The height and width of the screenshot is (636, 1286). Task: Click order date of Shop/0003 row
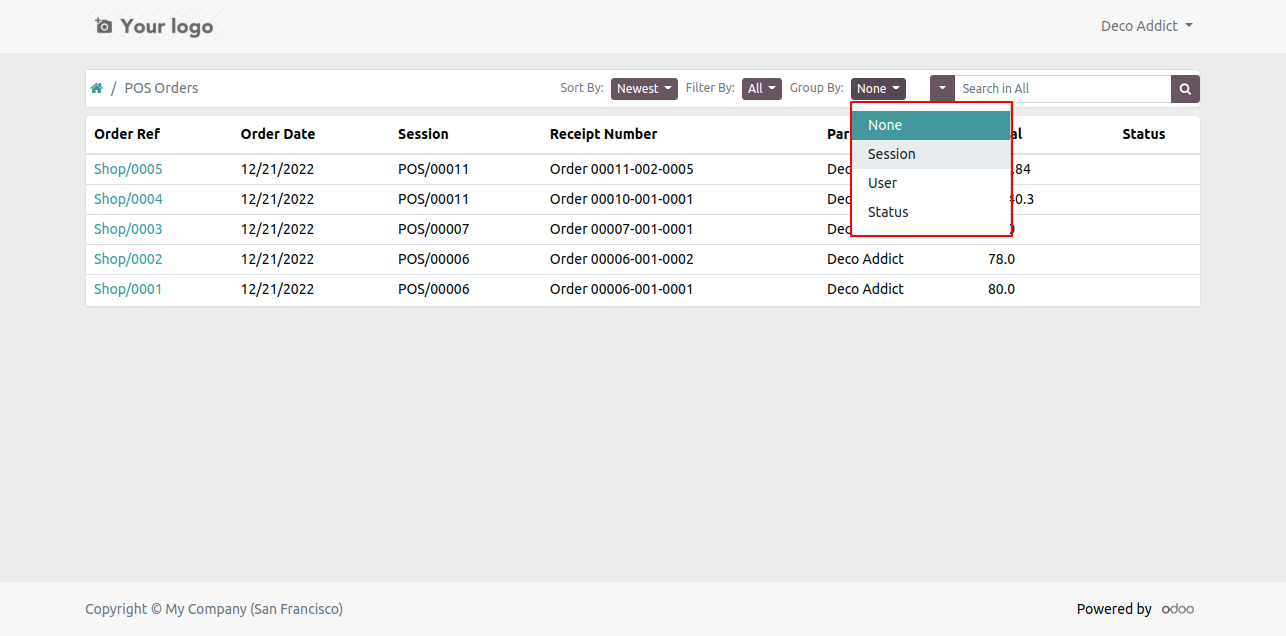(x=277, y=229)
